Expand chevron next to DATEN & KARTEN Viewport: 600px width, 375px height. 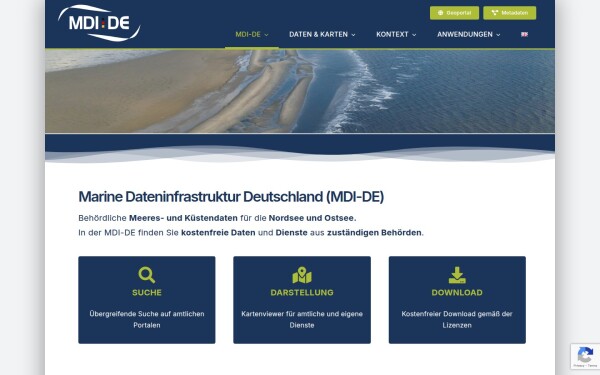coord(353,35)
